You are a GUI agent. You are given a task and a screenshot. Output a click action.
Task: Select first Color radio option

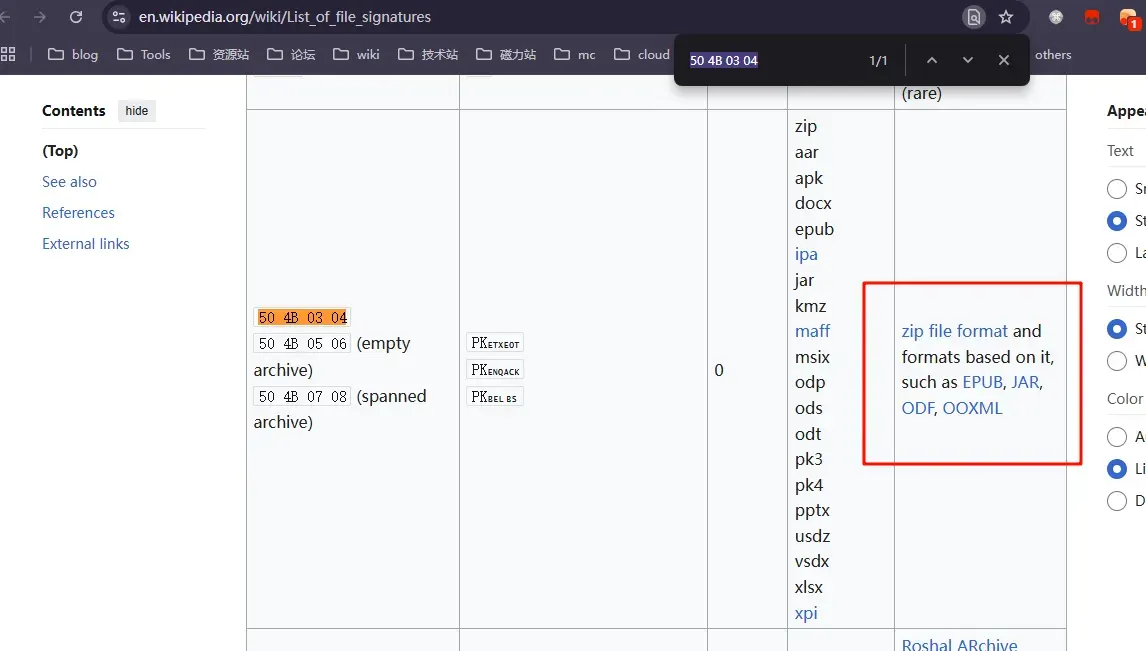pos(1117,437)
